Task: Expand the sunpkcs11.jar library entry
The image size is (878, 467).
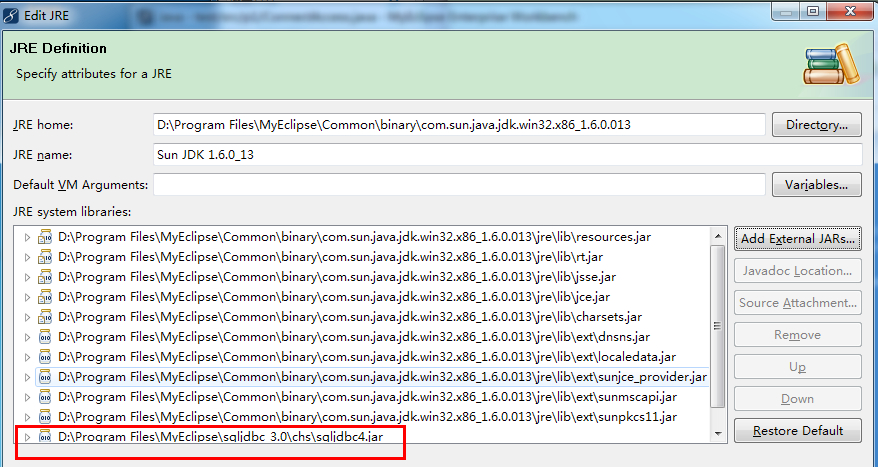Action: click(27, 417)
